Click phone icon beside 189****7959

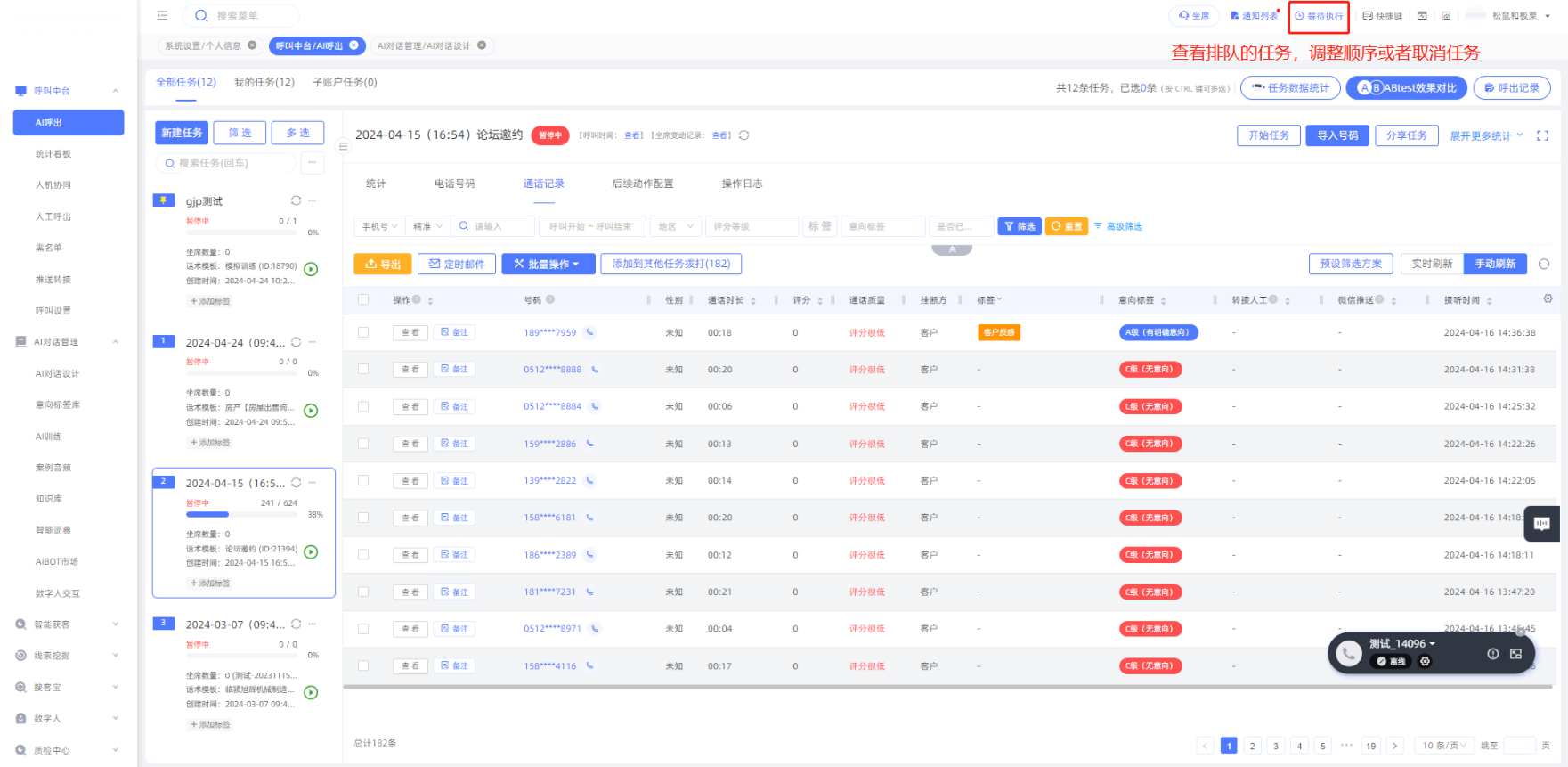(589, 332)
